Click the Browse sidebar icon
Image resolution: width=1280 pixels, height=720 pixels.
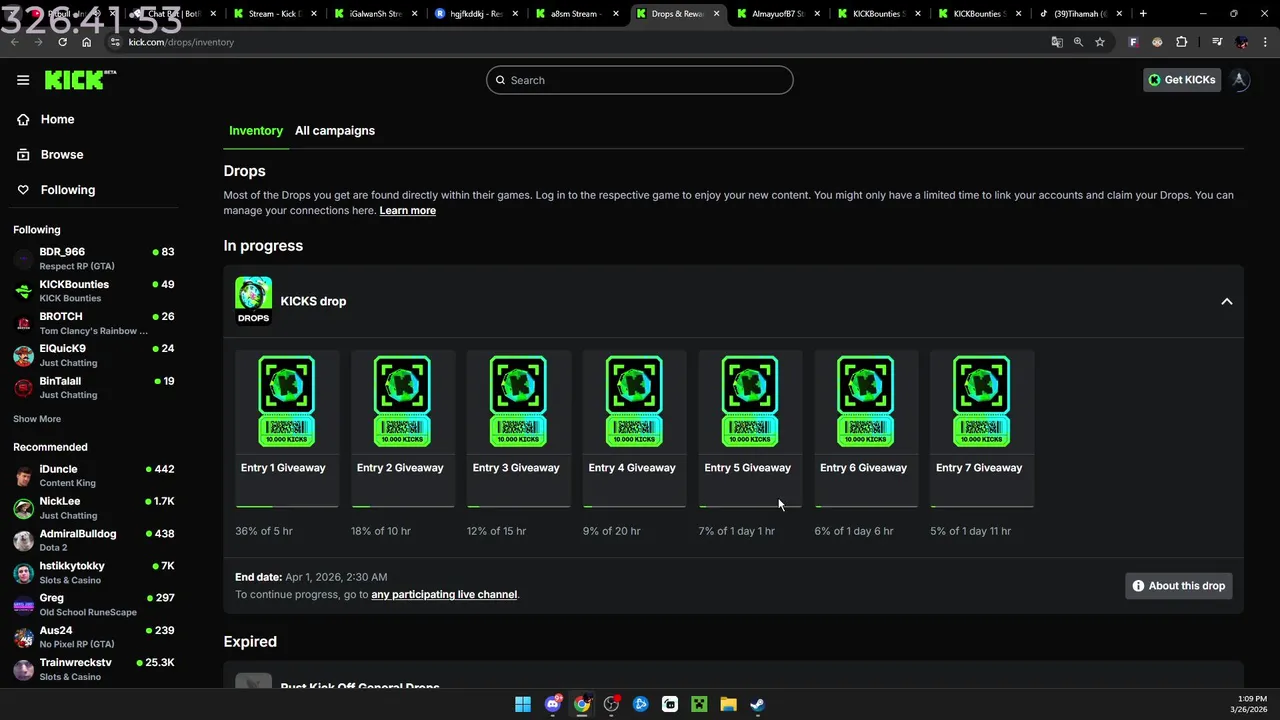[x=23, y=155]
